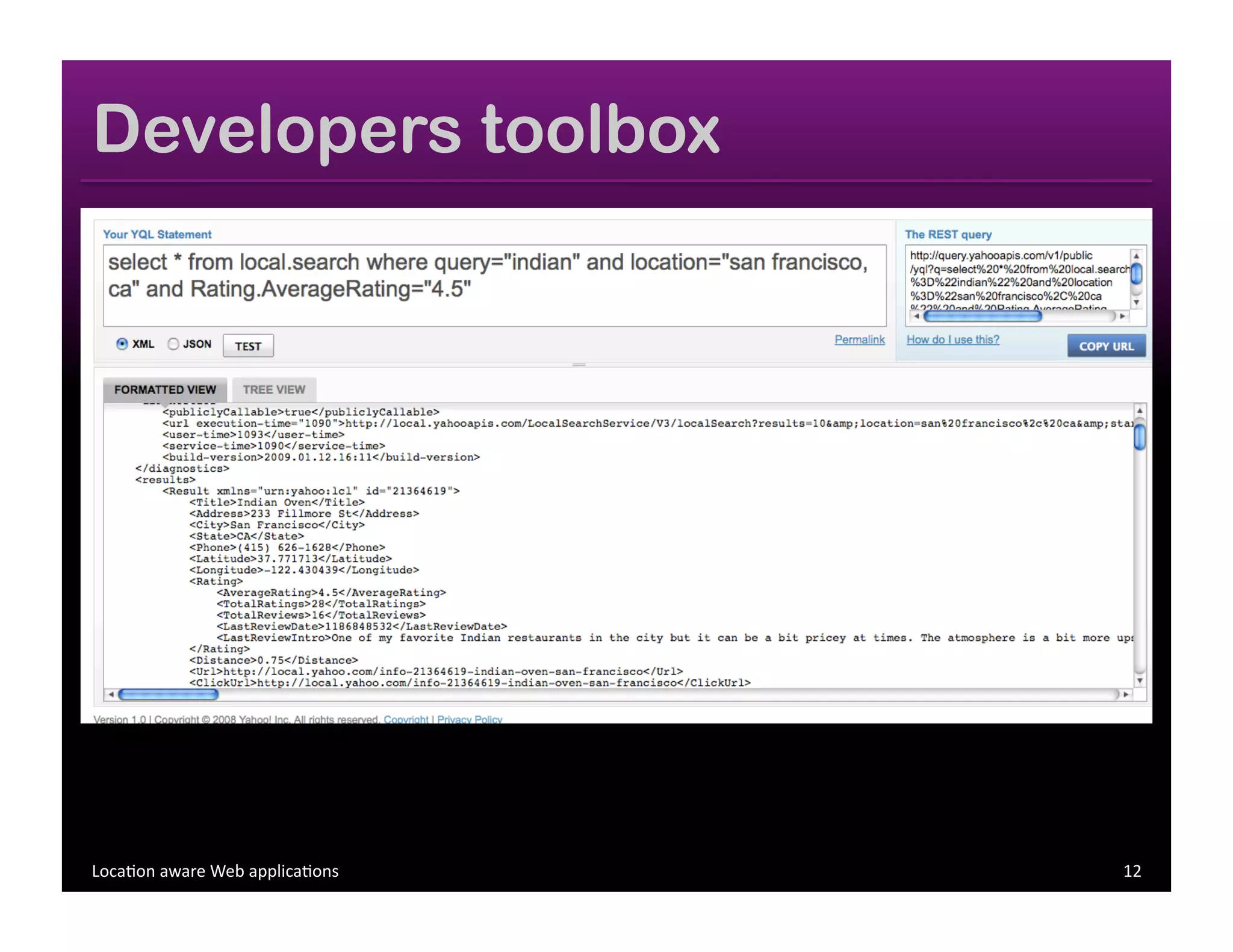Open the How do I use this? link

[x=952, y=339]
